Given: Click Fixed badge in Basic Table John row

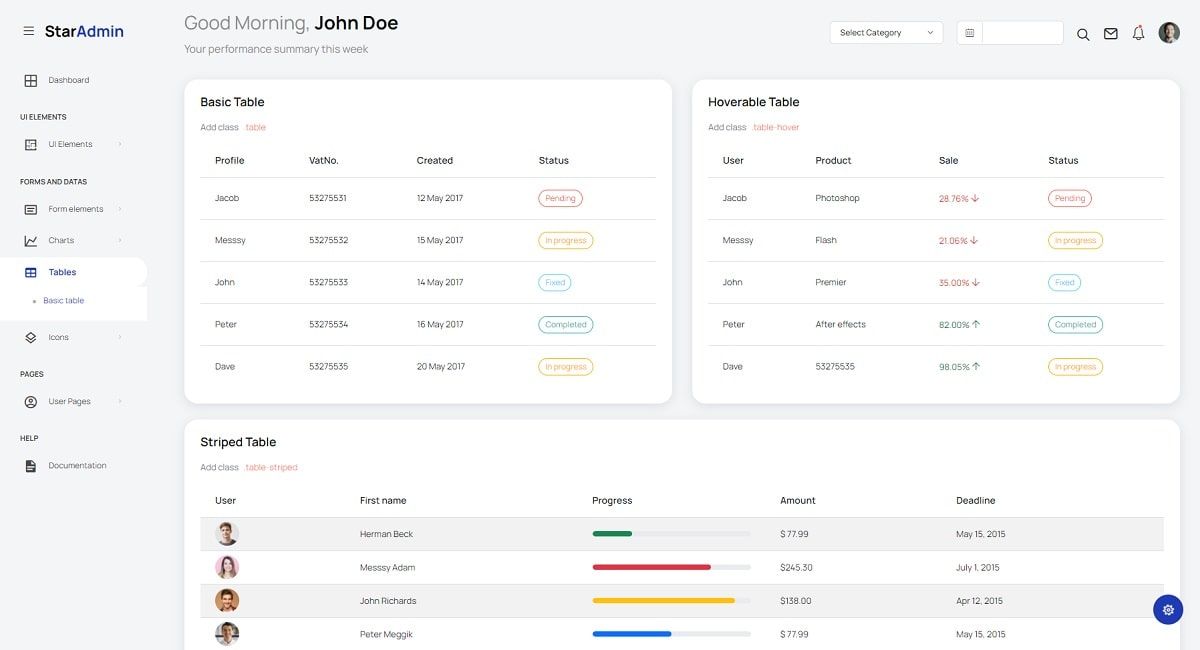Looking at the screenshot, I should pos(555,282).
